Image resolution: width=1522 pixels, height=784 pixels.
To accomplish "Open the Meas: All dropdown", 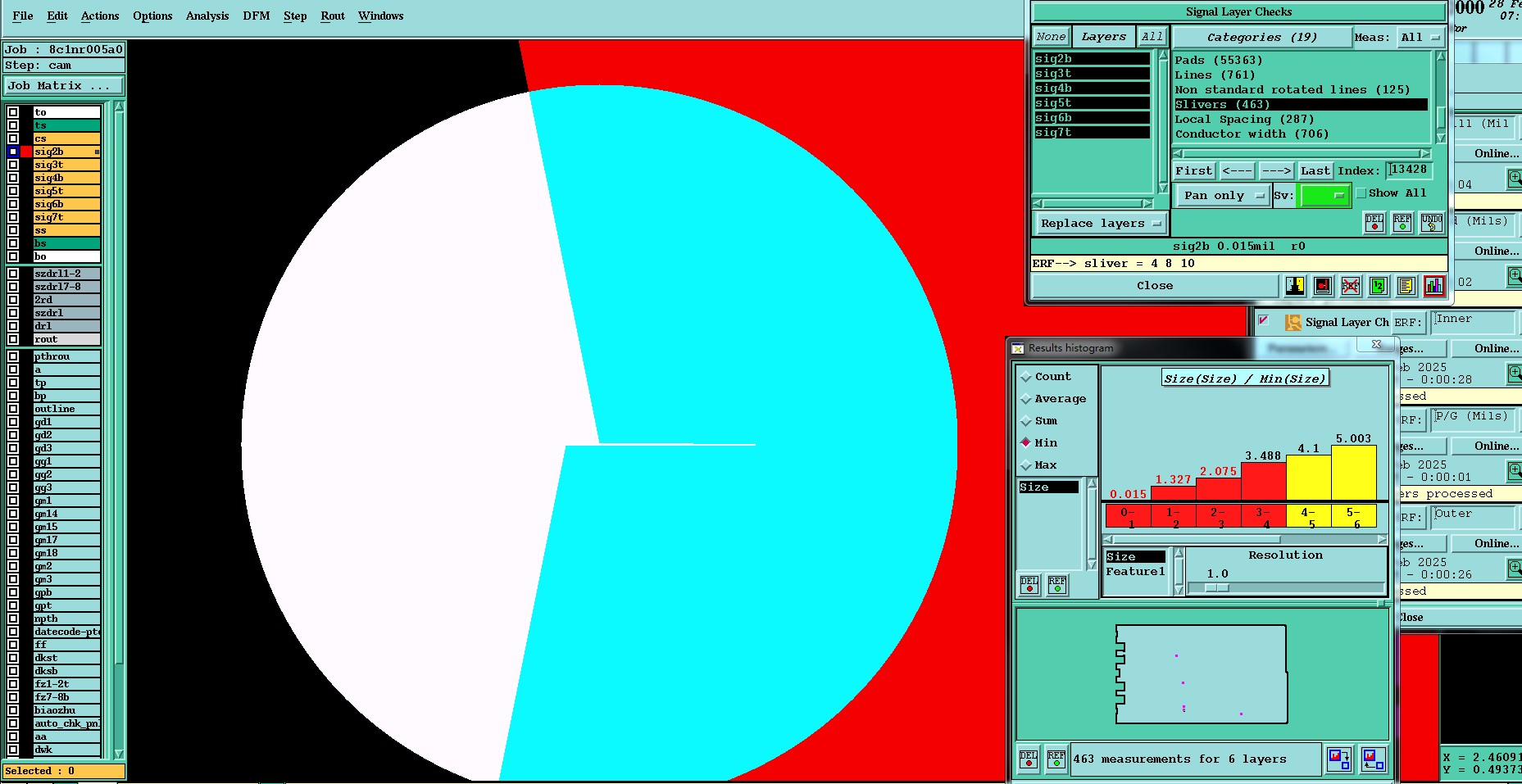I will click(1420, 37).
